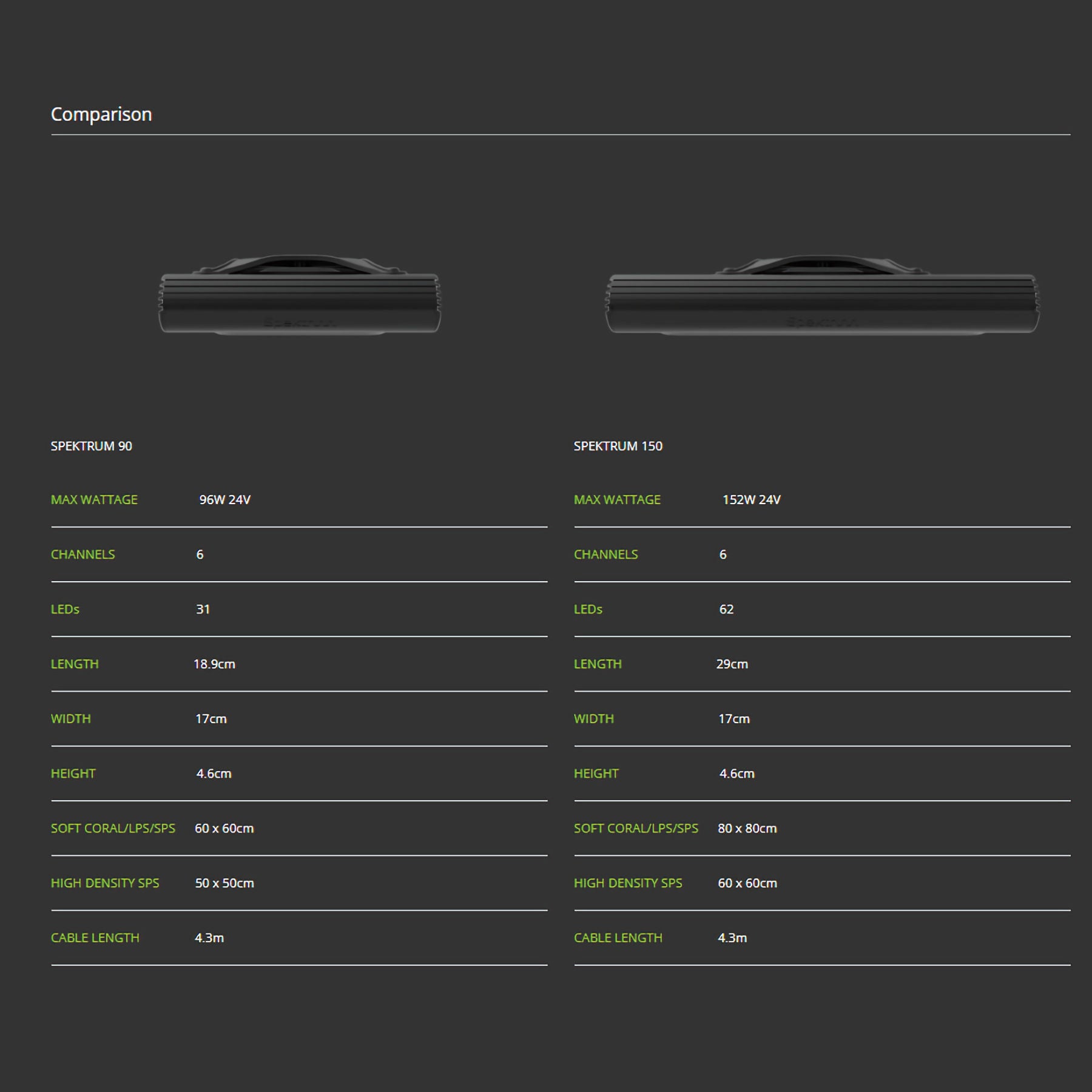Select the 80 x 80cm coverage value
1092x1092 pixels.
pos(747,828)
